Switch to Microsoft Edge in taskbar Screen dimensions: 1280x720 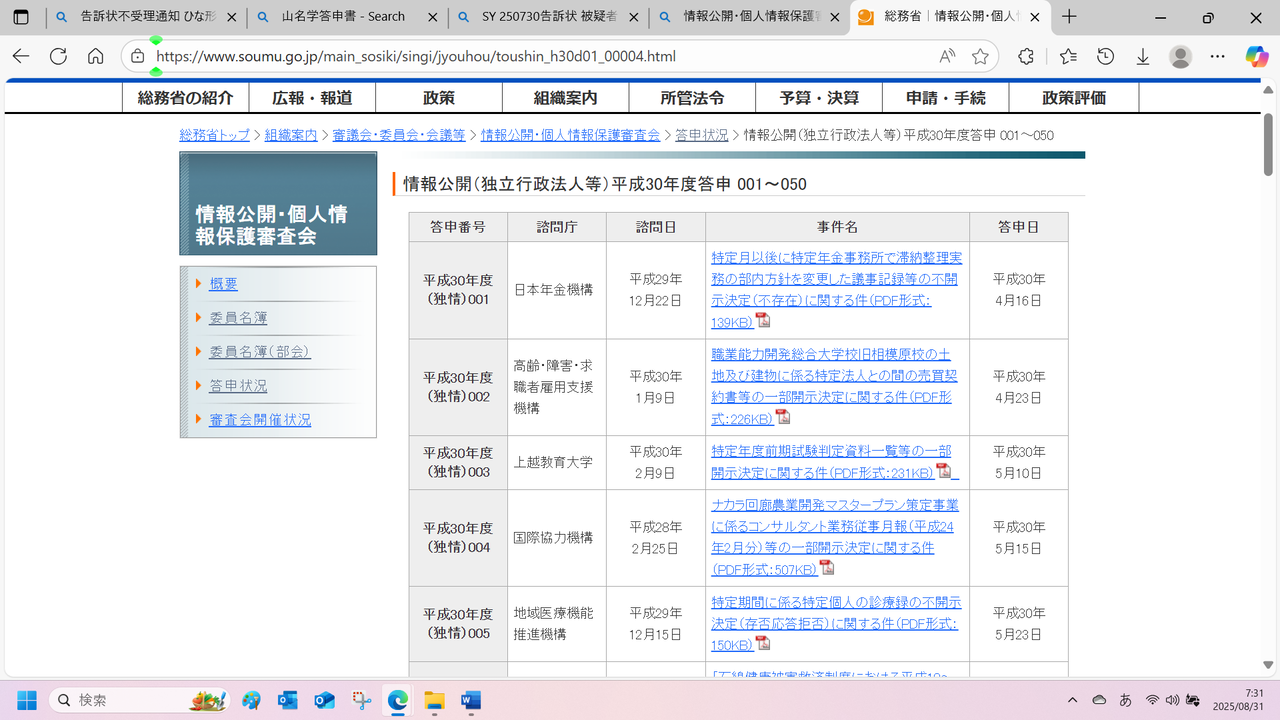point(397,700)
